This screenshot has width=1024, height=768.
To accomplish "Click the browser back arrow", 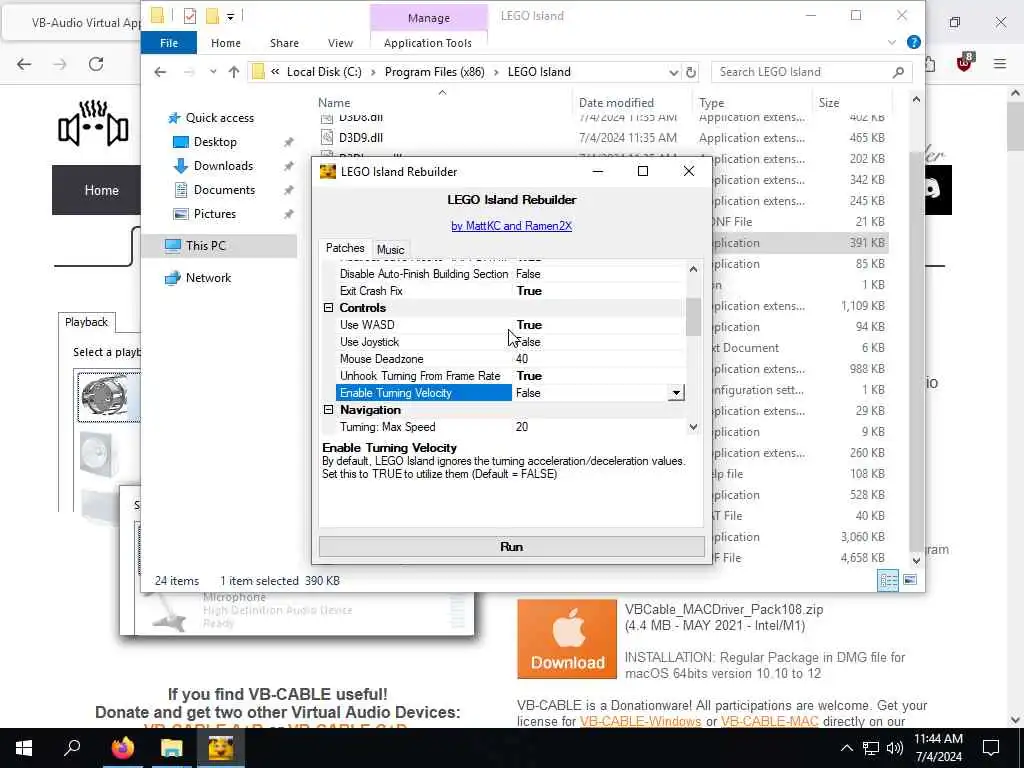I will [24, 64].
